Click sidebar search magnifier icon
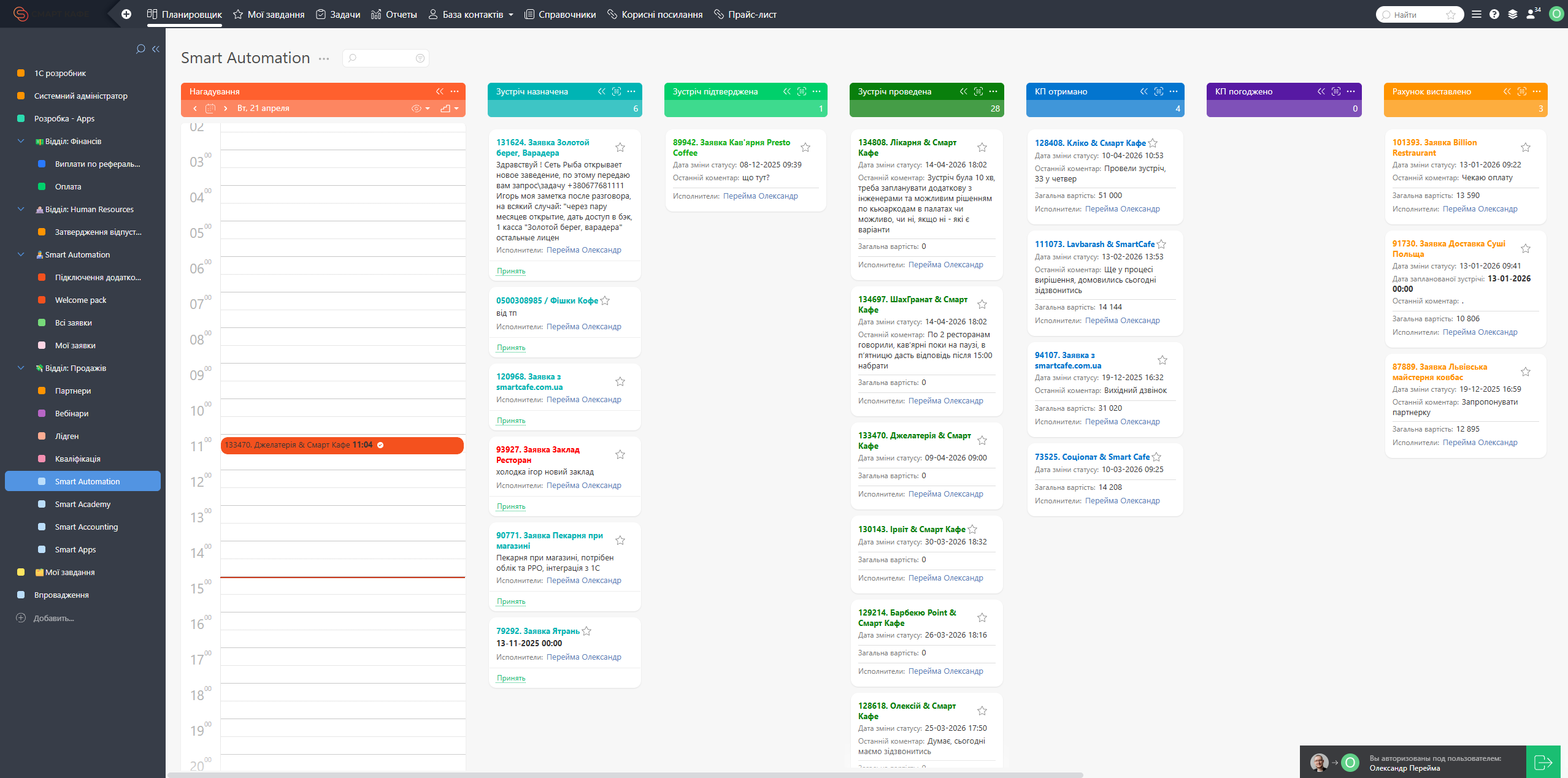The width and height of the screenshot is (1568, 778). pyautogui.click(x=140, y=49)
